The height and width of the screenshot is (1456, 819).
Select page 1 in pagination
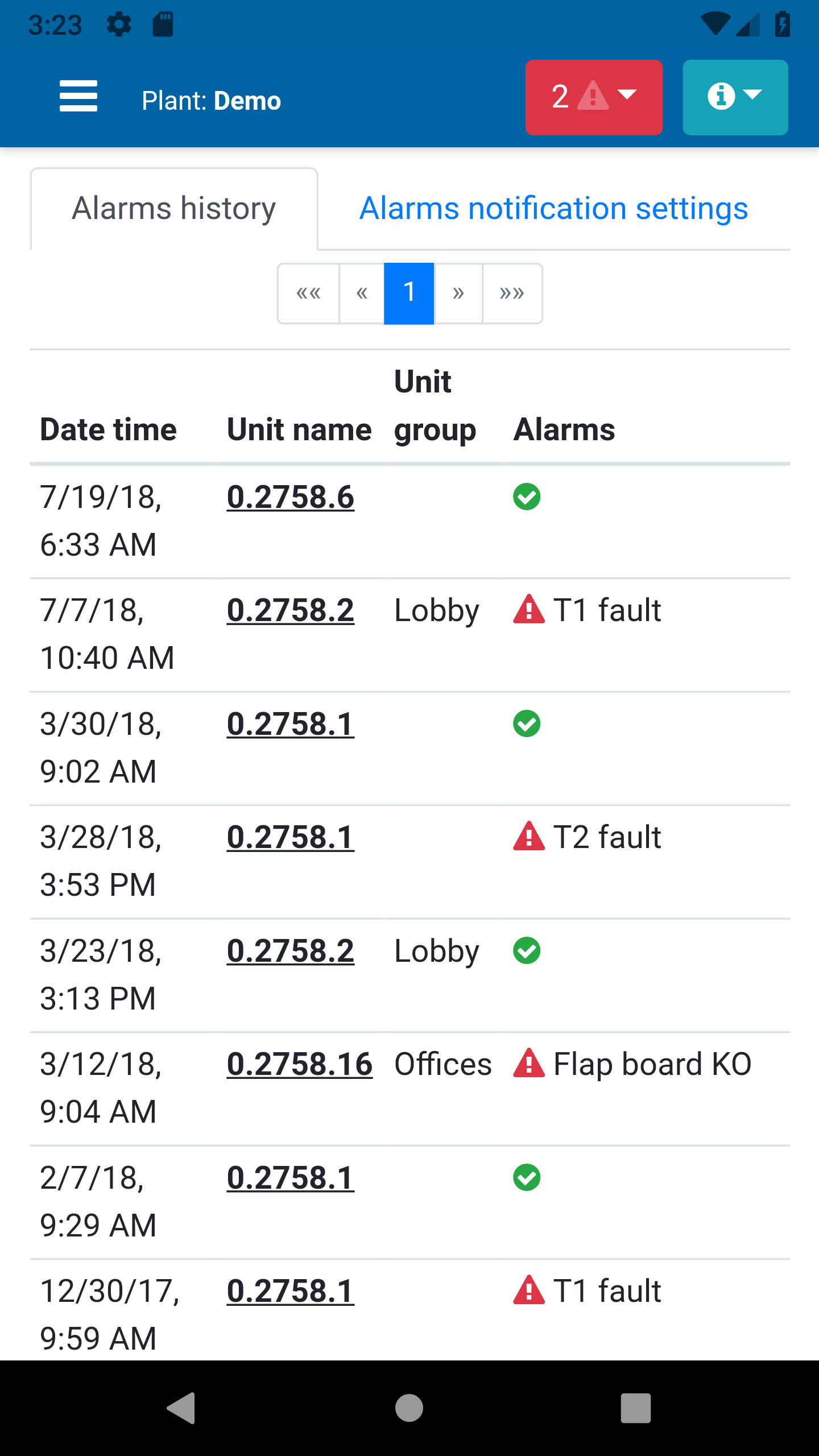(409, 293)
